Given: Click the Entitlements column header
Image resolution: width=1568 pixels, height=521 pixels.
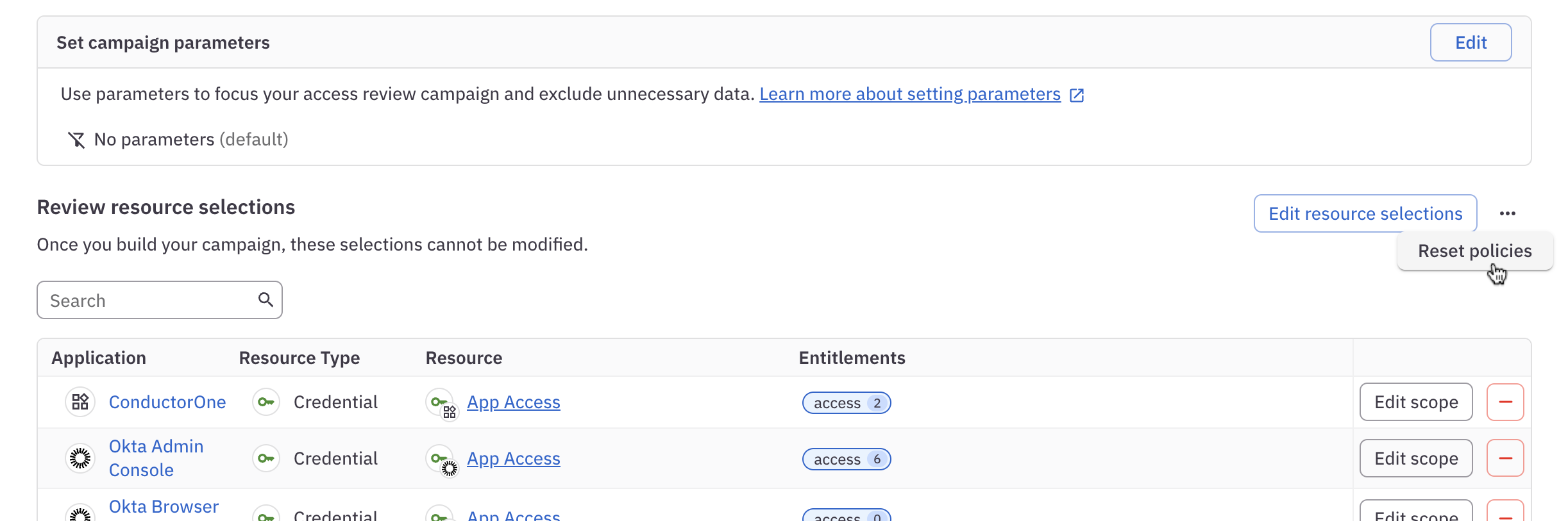Looking at the screenshot, I should point(852,358).
